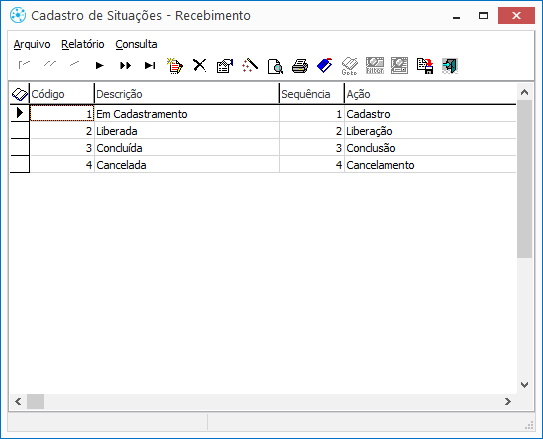The image size is (543, 439).
Task: Select the Liberada row description cell
Action: [x=187, y=131]
